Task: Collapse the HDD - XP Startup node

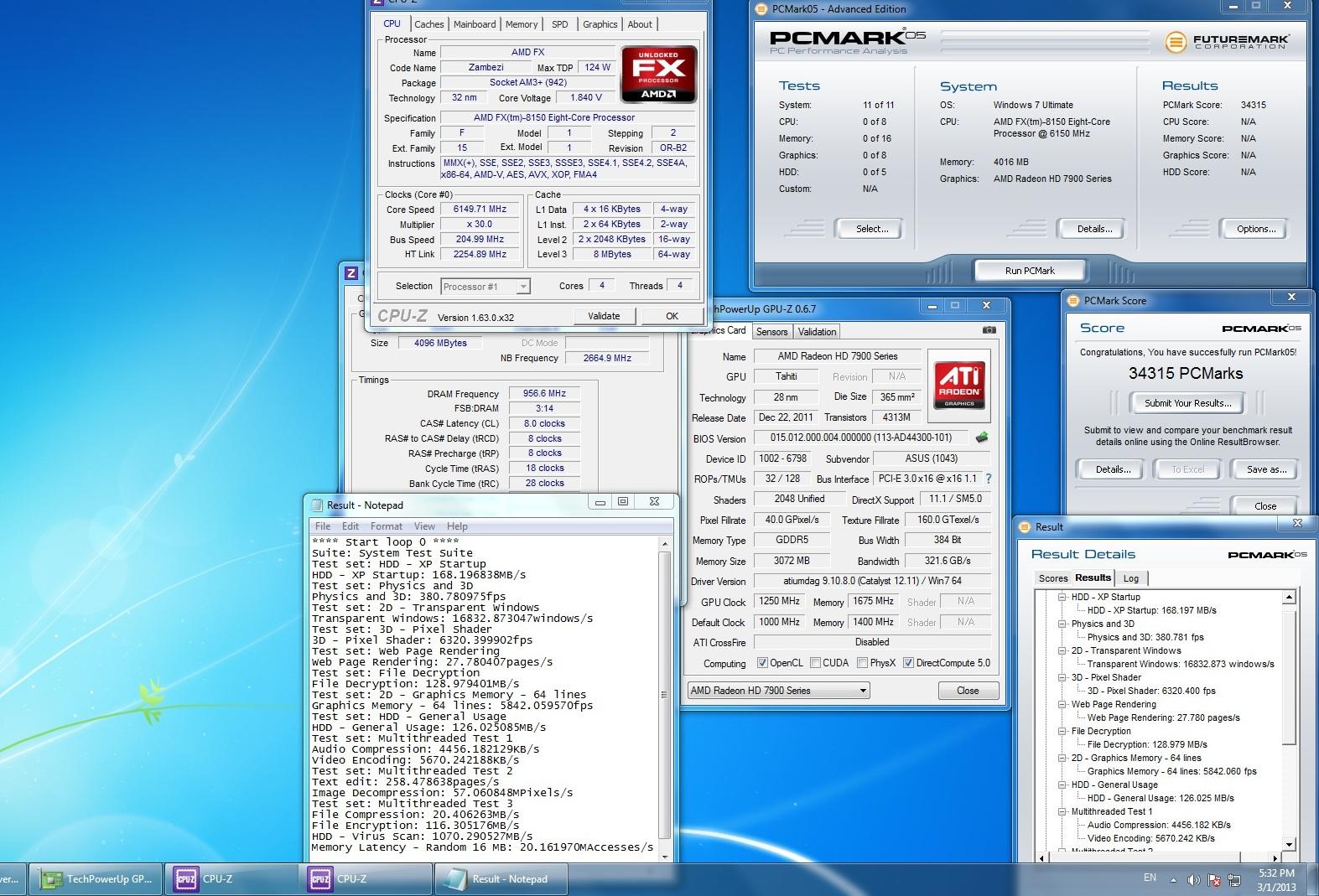Action: pyautogui.click(x=1062, y=598)
